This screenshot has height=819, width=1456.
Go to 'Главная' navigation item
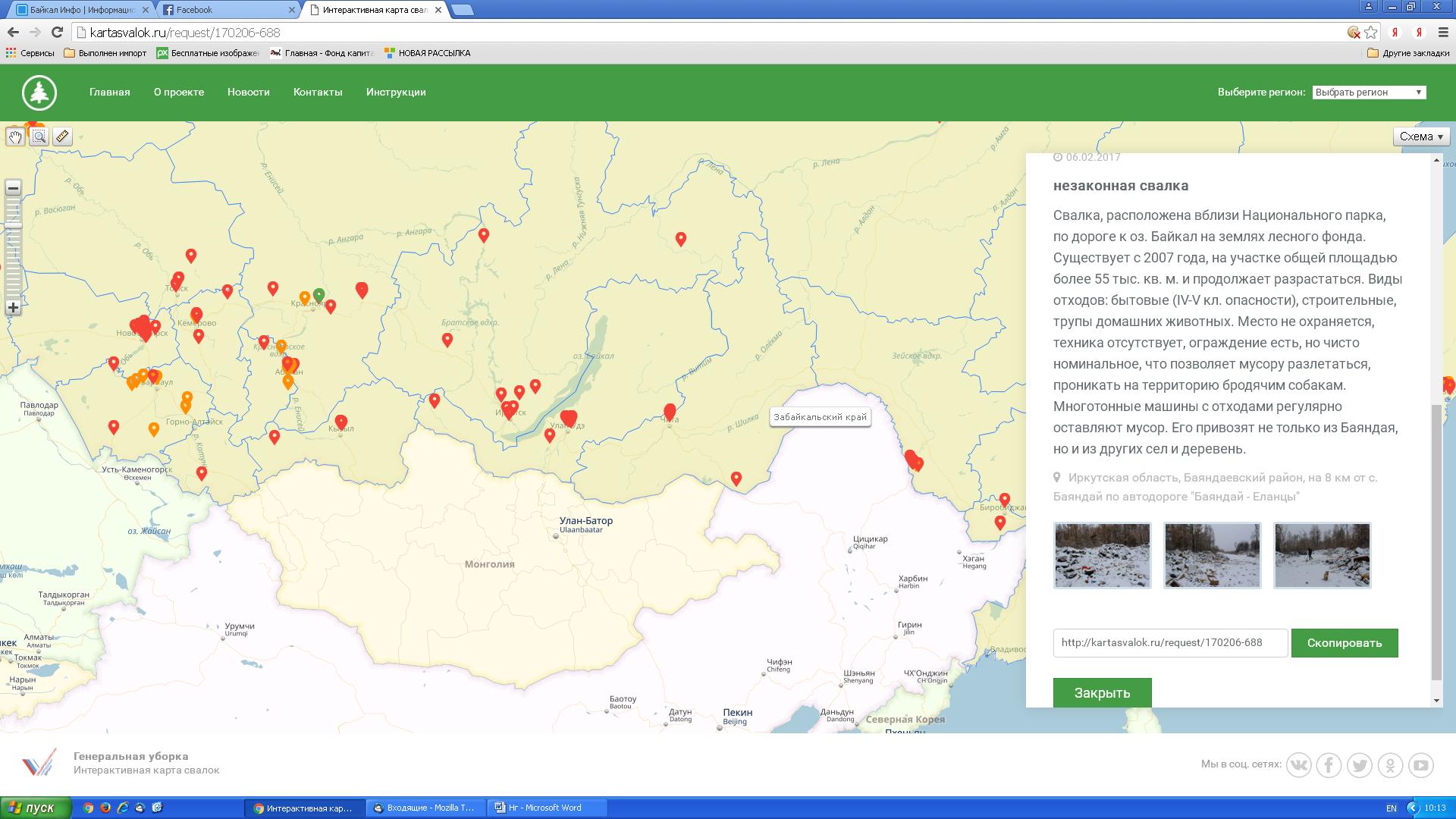[x=110, y=93]
